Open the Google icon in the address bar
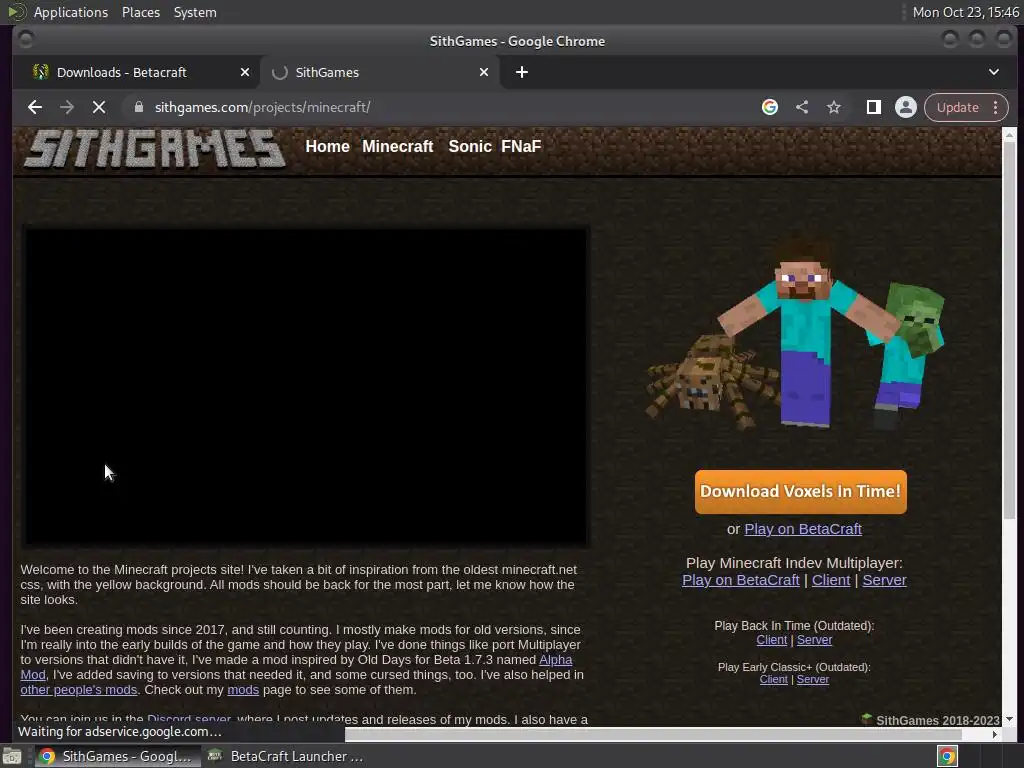Viewport: 1024px width, 768px height. coord(770,107)
